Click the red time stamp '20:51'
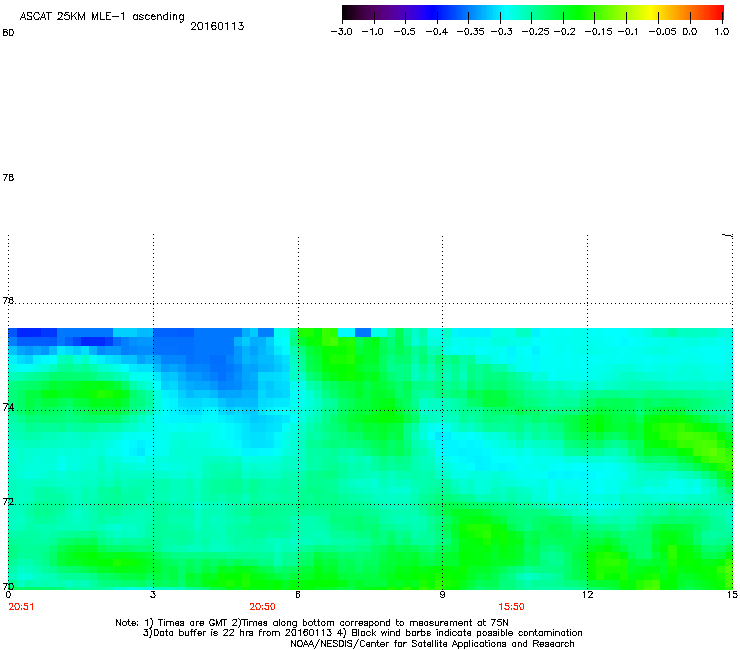 21,607
